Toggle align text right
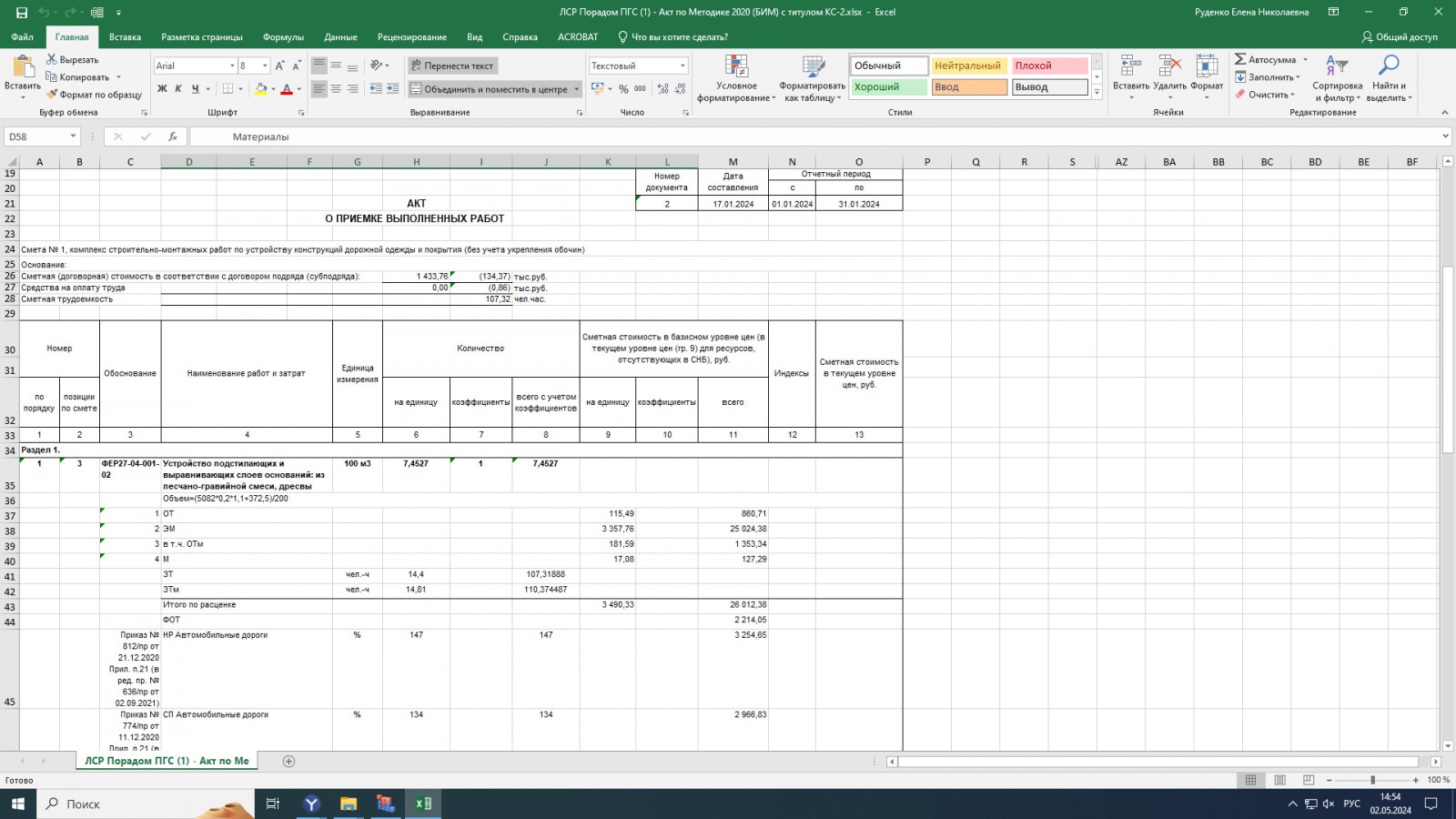 tap(352, 89)
